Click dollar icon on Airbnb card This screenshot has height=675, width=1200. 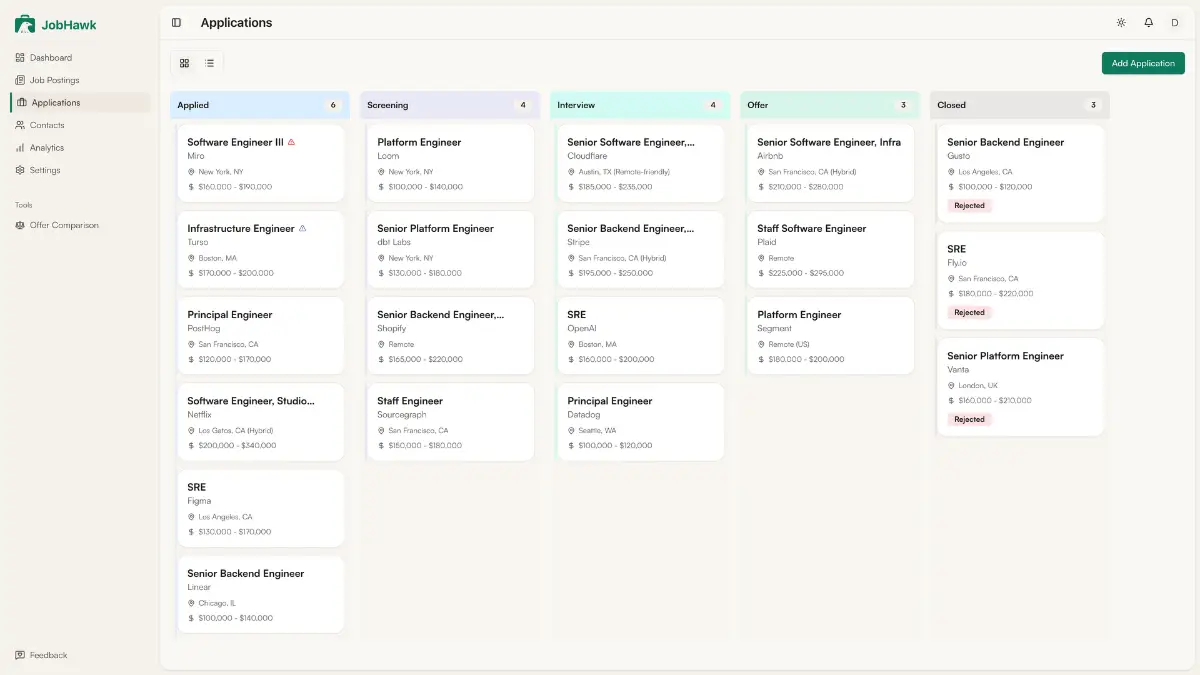pyautogui.click(x=761, y=187)
